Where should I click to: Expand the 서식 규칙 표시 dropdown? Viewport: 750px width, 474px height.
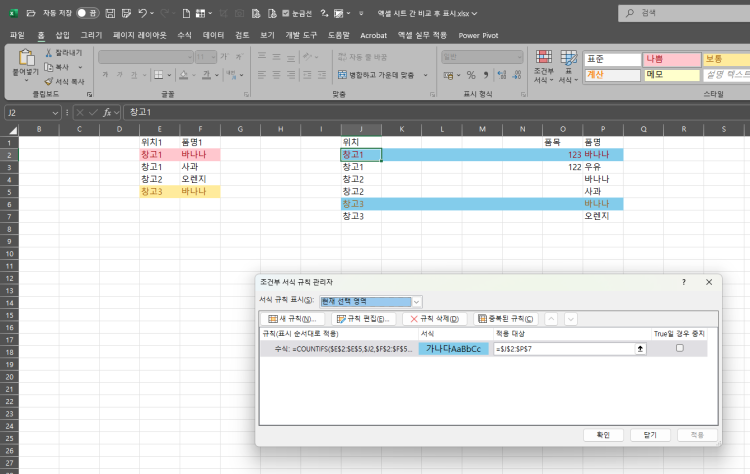tap(417, 301)
